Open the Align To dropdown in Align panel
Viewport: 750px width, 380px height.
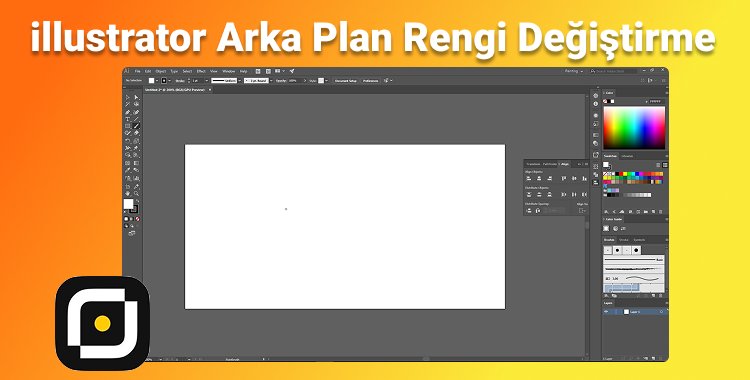point(582,211)
